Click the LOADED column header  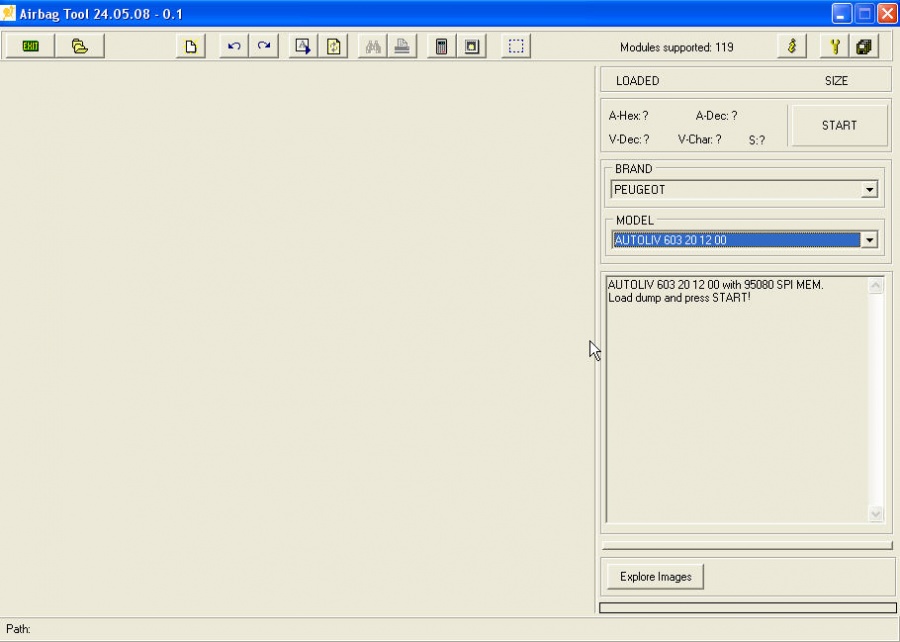[x=638, y=81]
